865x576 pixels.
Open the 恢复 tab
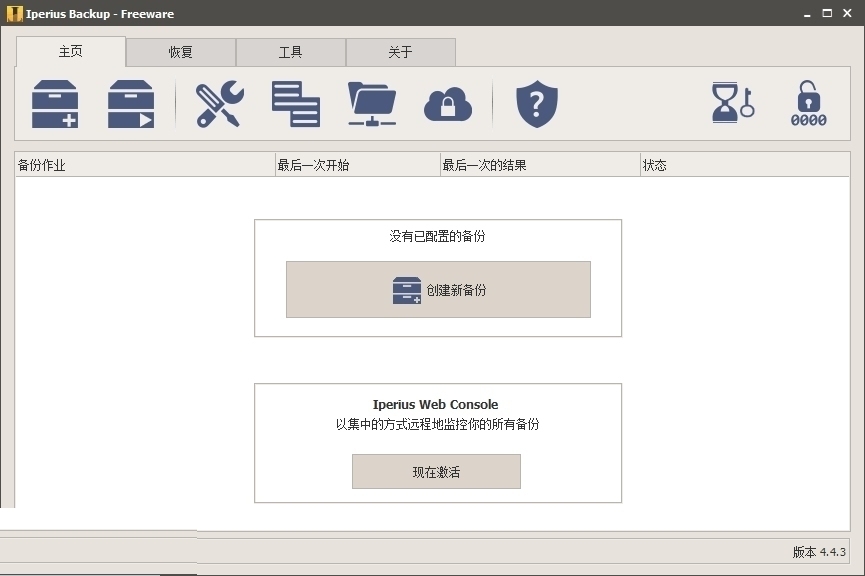pyautogui.click(x=180, y=52)
